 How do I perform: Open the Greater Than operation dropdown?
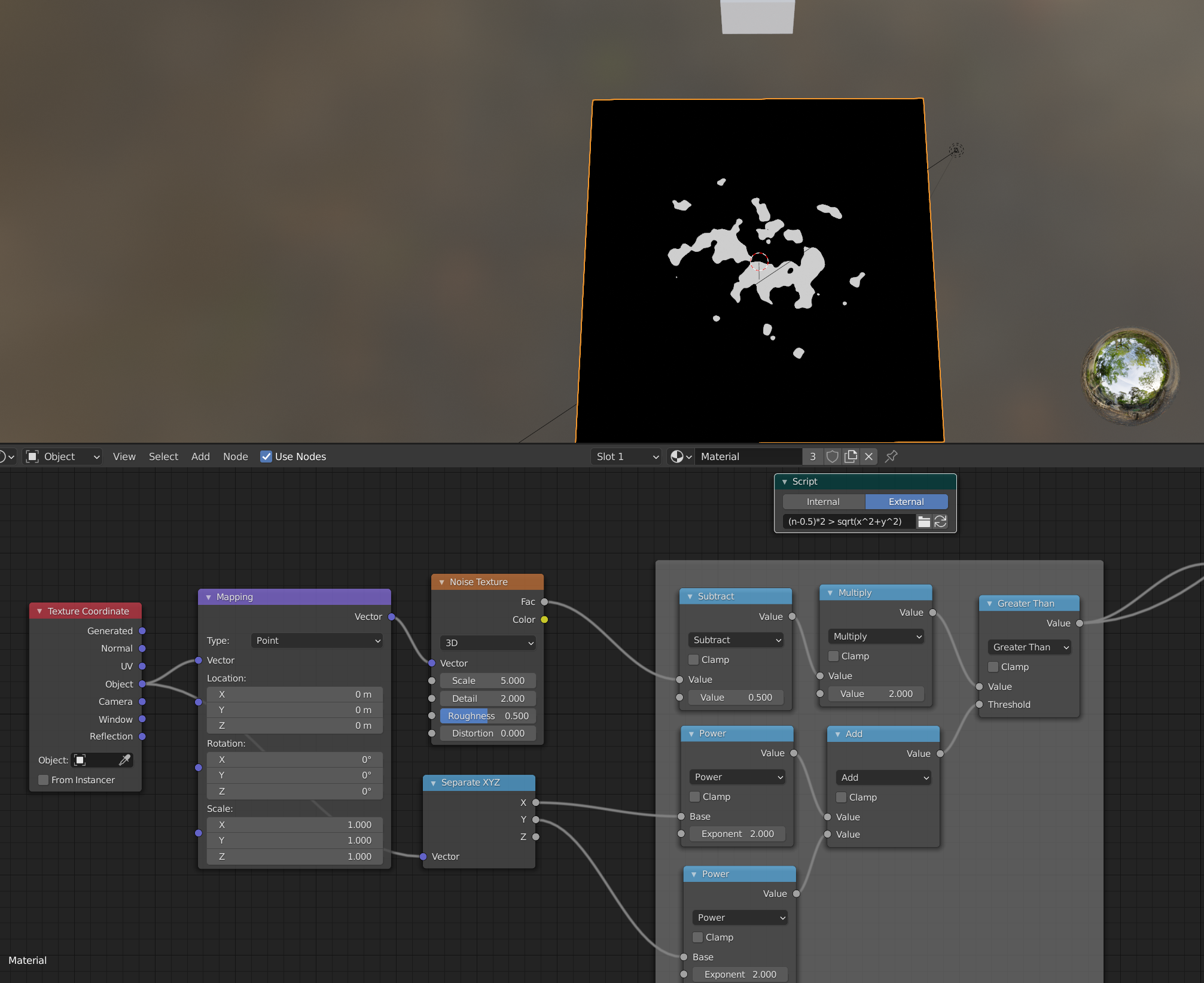pyautogui.click(x=1029, y=647)
